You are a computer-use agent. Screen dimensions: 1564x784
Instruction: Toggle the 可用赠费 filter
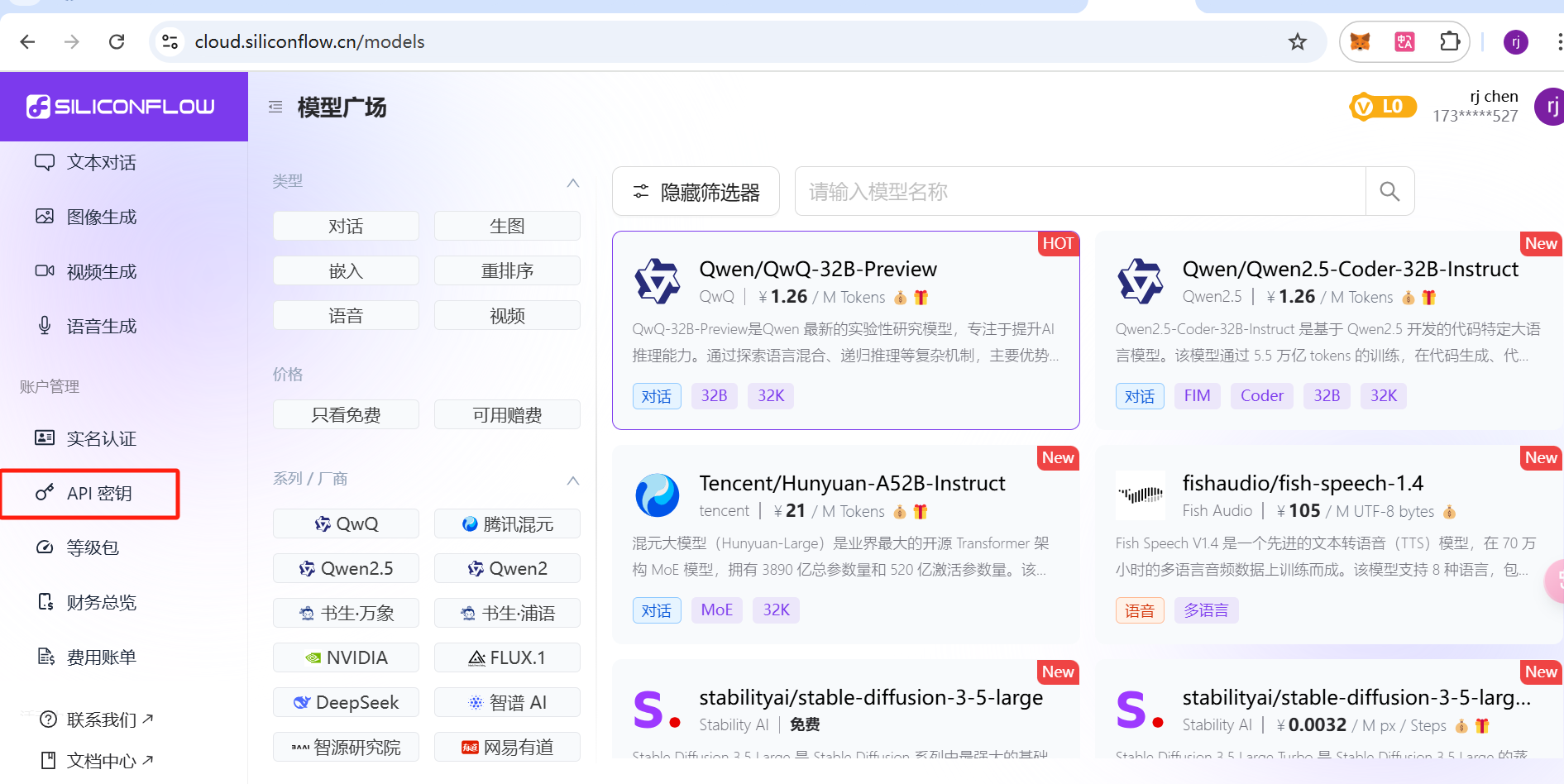pos(507,415)
